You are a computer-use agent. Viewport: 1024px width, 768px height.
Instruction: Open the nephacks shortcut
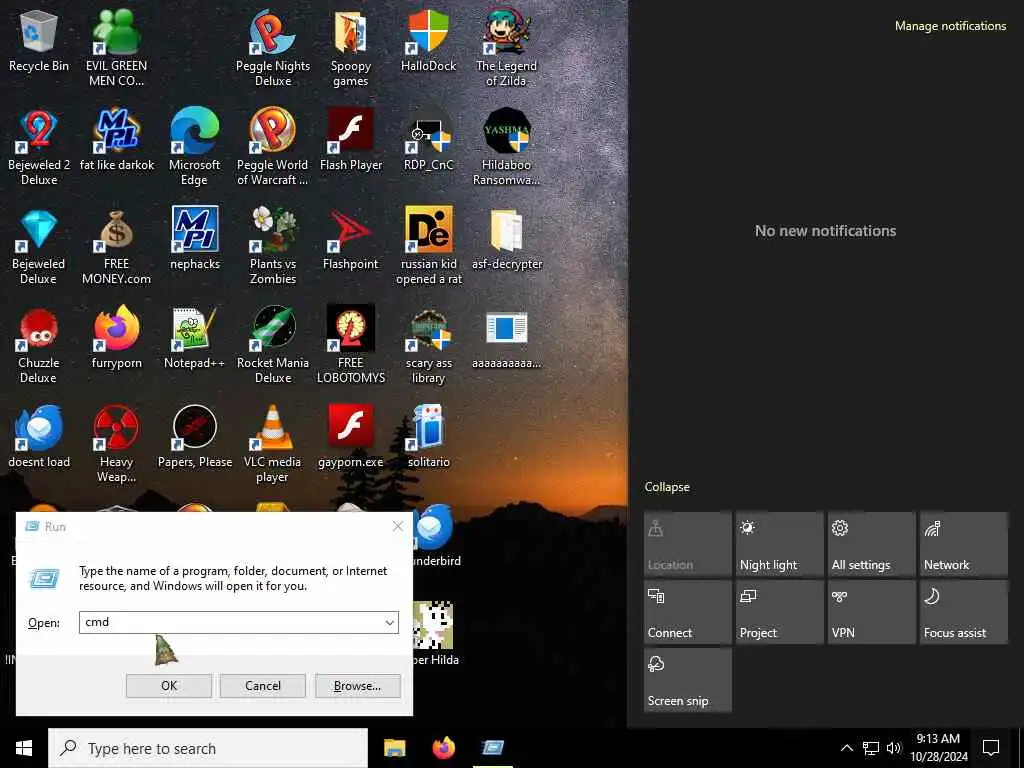tap(194, 238)
